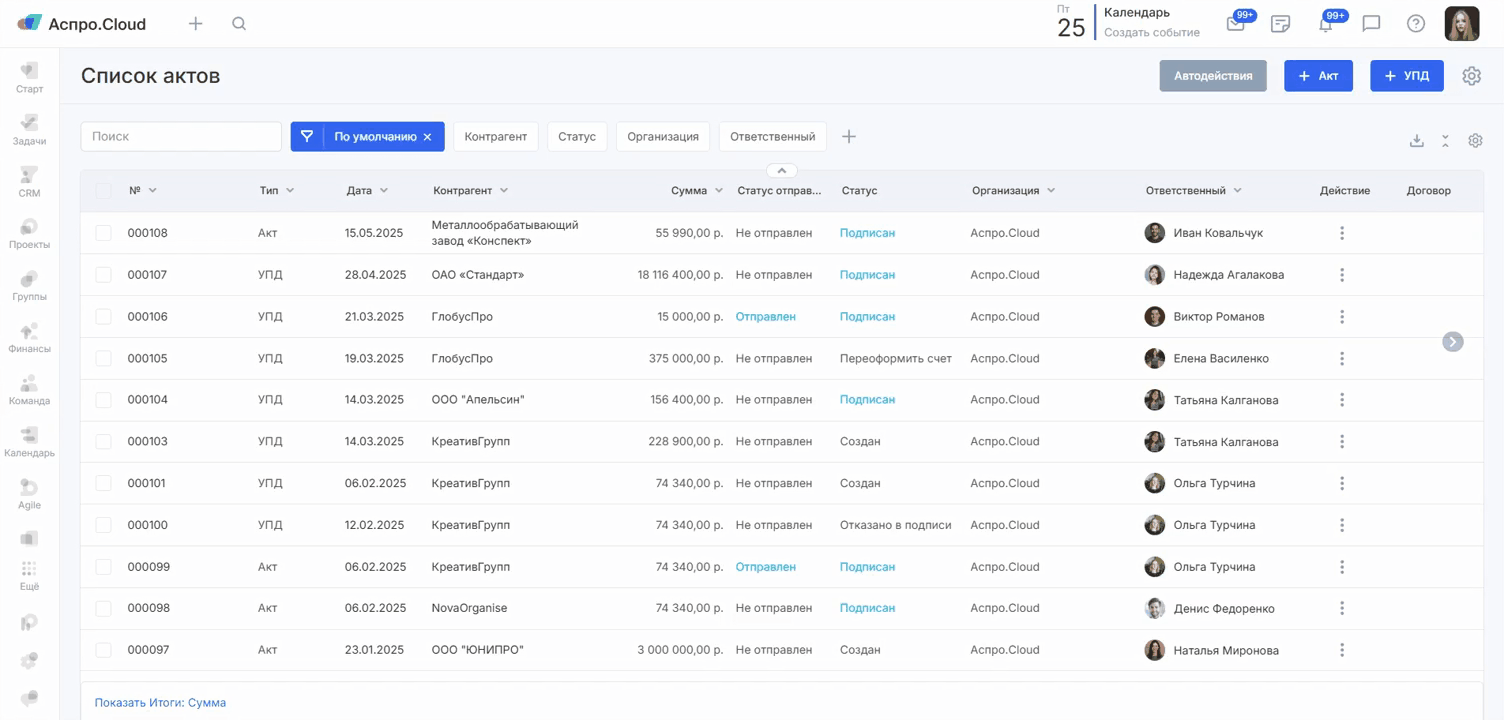Open the search magnifier in top bar

tap(239, 24)
